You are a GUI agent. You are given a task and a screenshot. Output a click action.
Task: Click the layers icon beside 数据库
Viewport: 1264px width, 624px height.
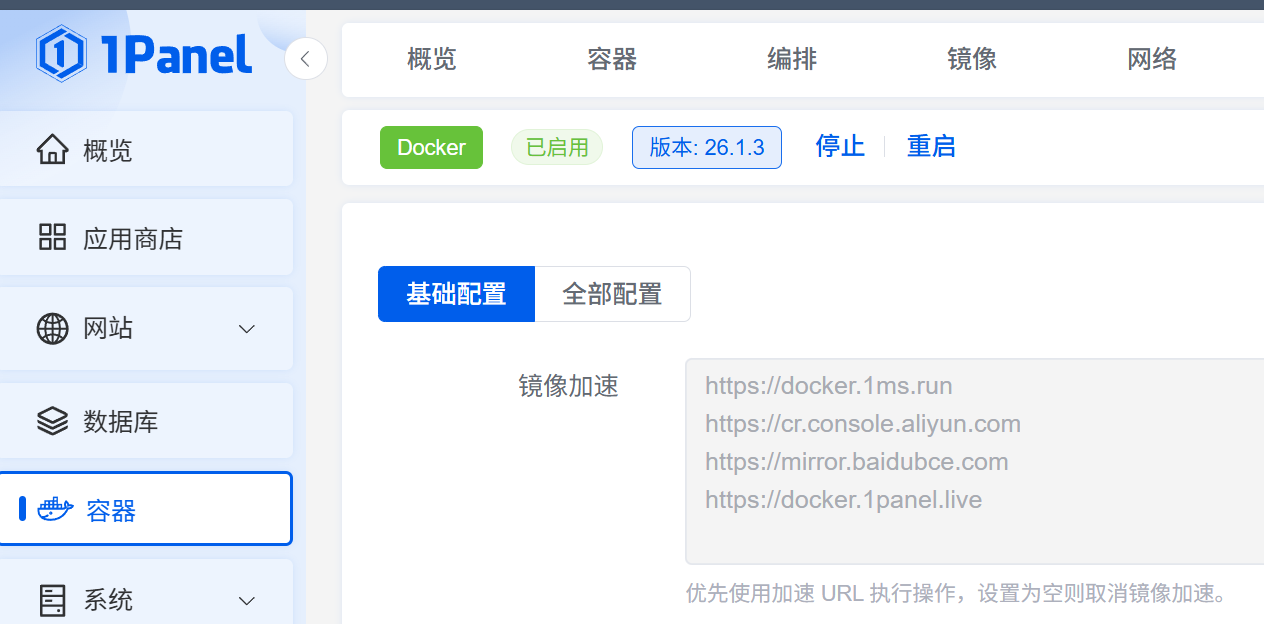coord(52,421)
